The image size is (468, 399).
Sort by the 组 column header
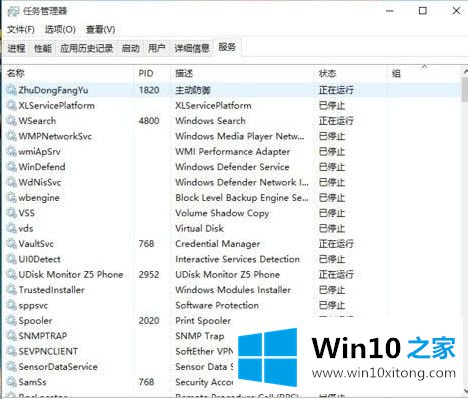(424, 73)
